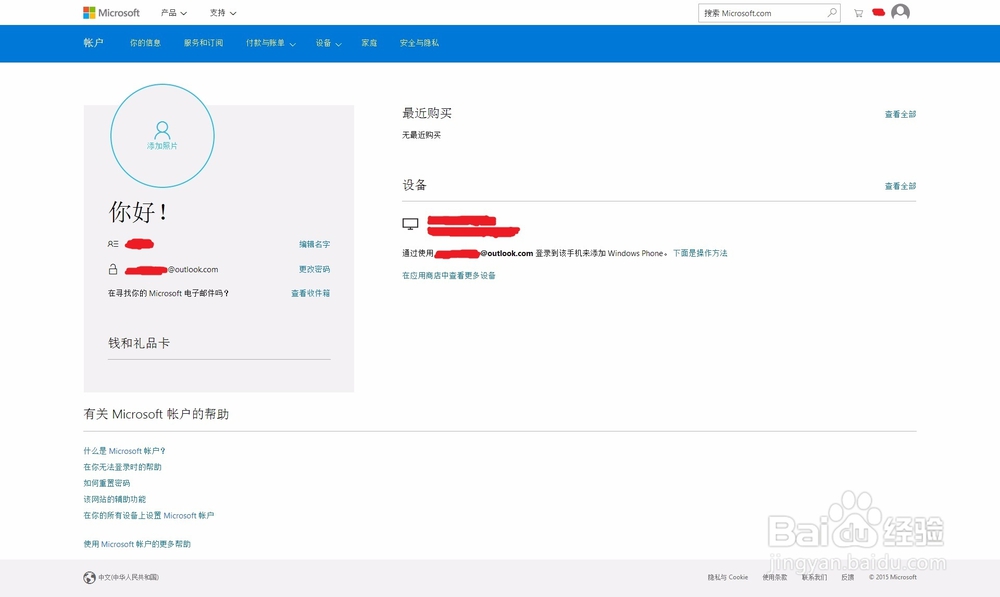Click 在应用商店中查看更多设备 link

448,276
